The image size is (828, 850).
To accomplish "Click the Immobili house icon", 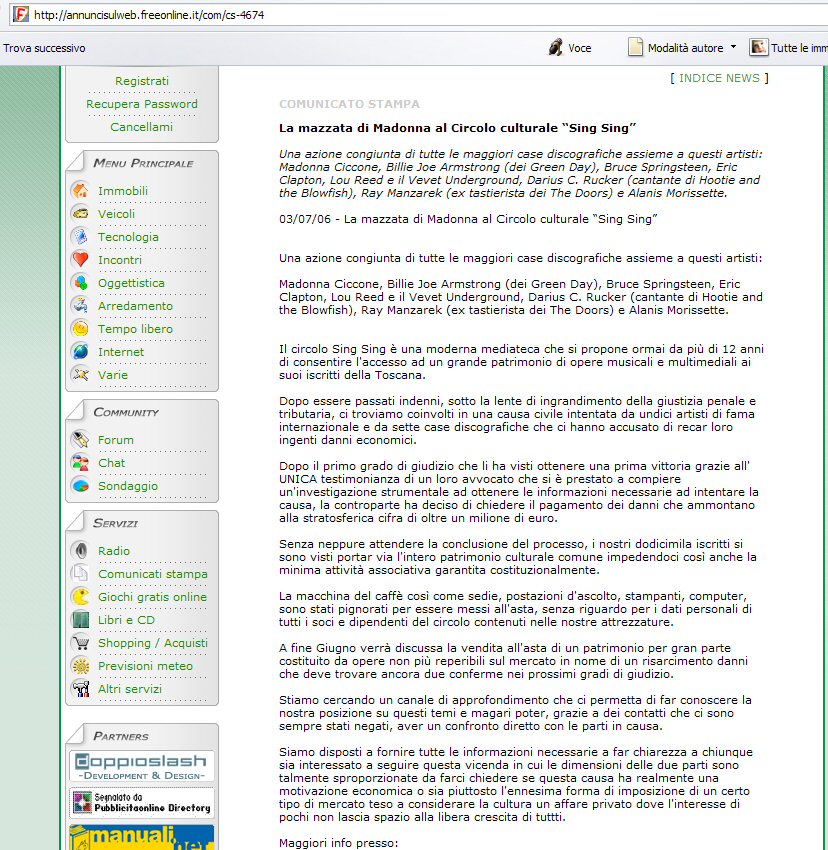I will point(80,190).
